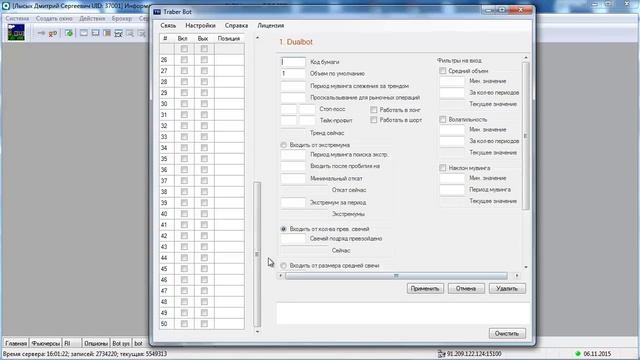Click the red key-people icon in background toolbar

pos(53,33)
